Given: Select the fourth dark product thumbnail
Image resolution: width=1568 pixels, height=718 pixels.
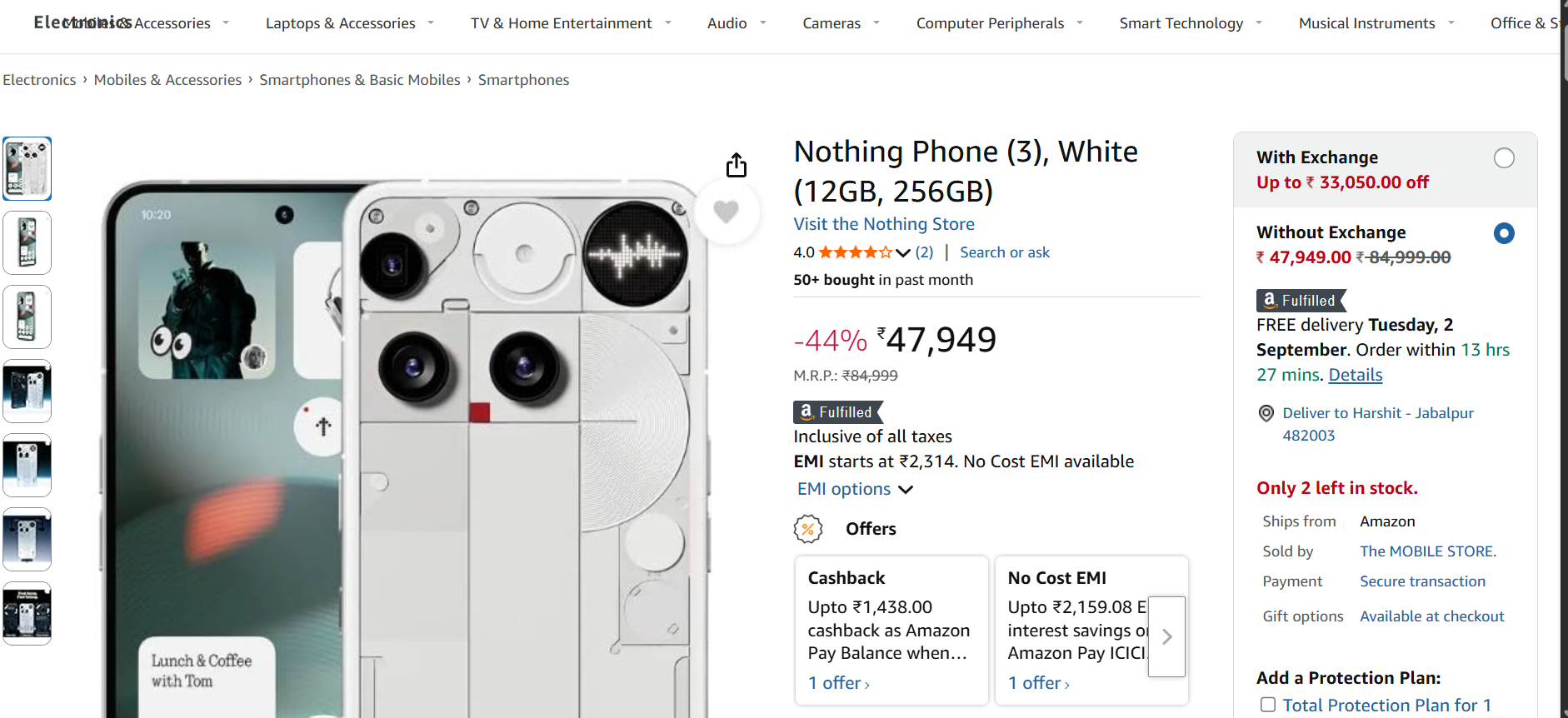Looking at the screenshot, I should (x=27, y=391).
